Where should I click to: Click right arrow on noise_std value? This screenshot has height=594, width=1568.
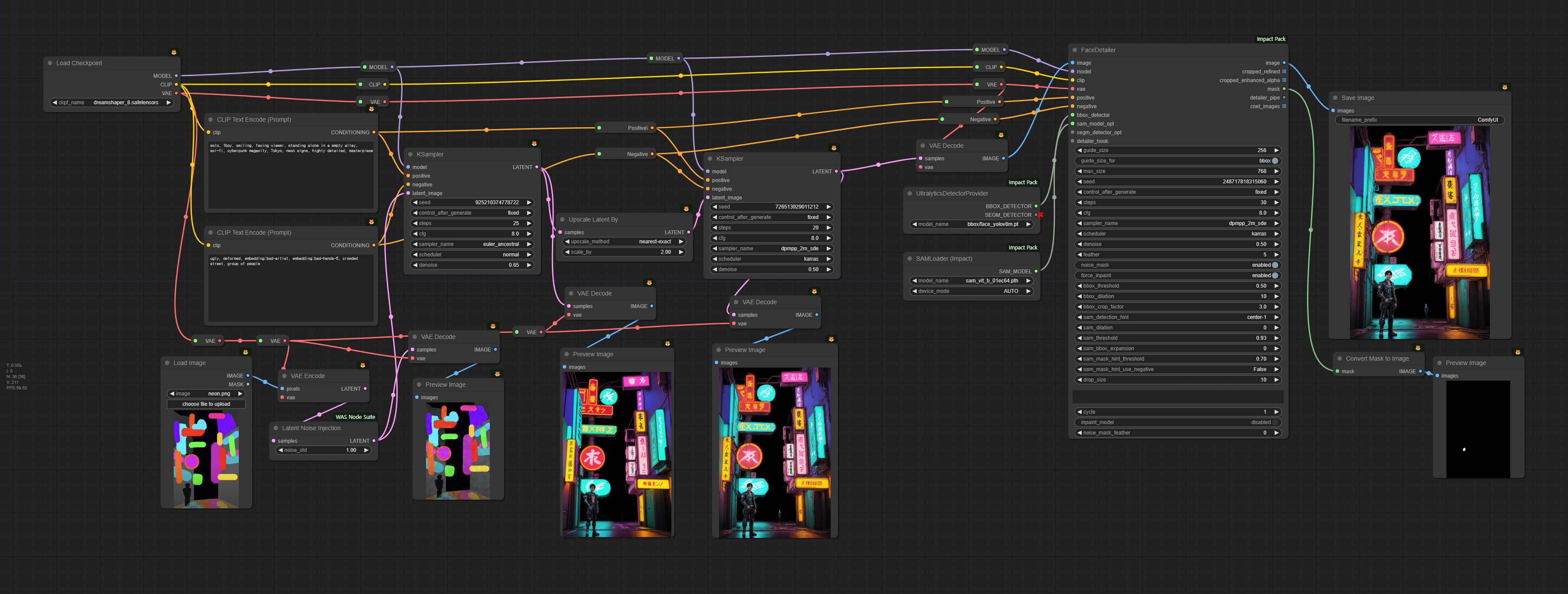366,450
